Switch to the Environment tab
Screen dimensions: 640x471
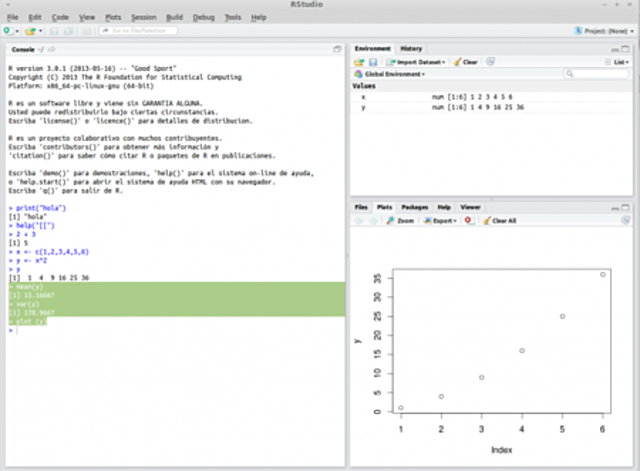[372, 49]
